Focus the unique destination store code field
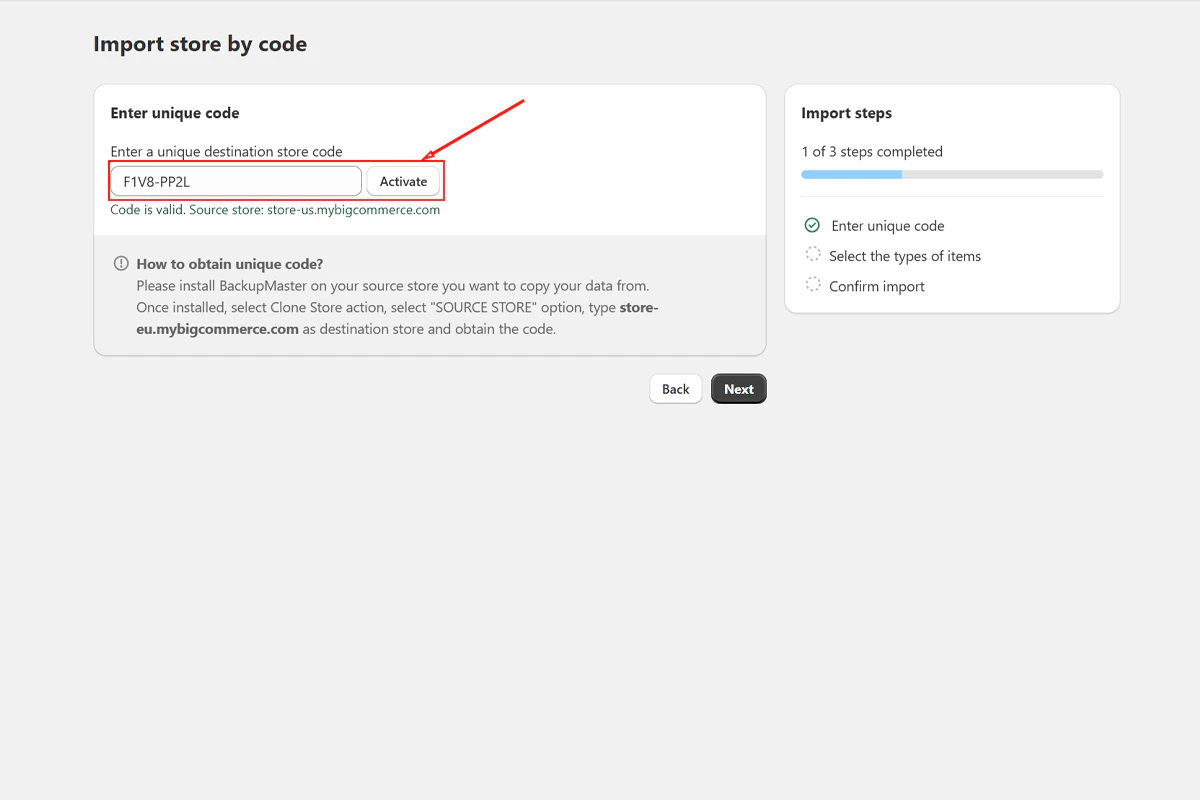 236,181
